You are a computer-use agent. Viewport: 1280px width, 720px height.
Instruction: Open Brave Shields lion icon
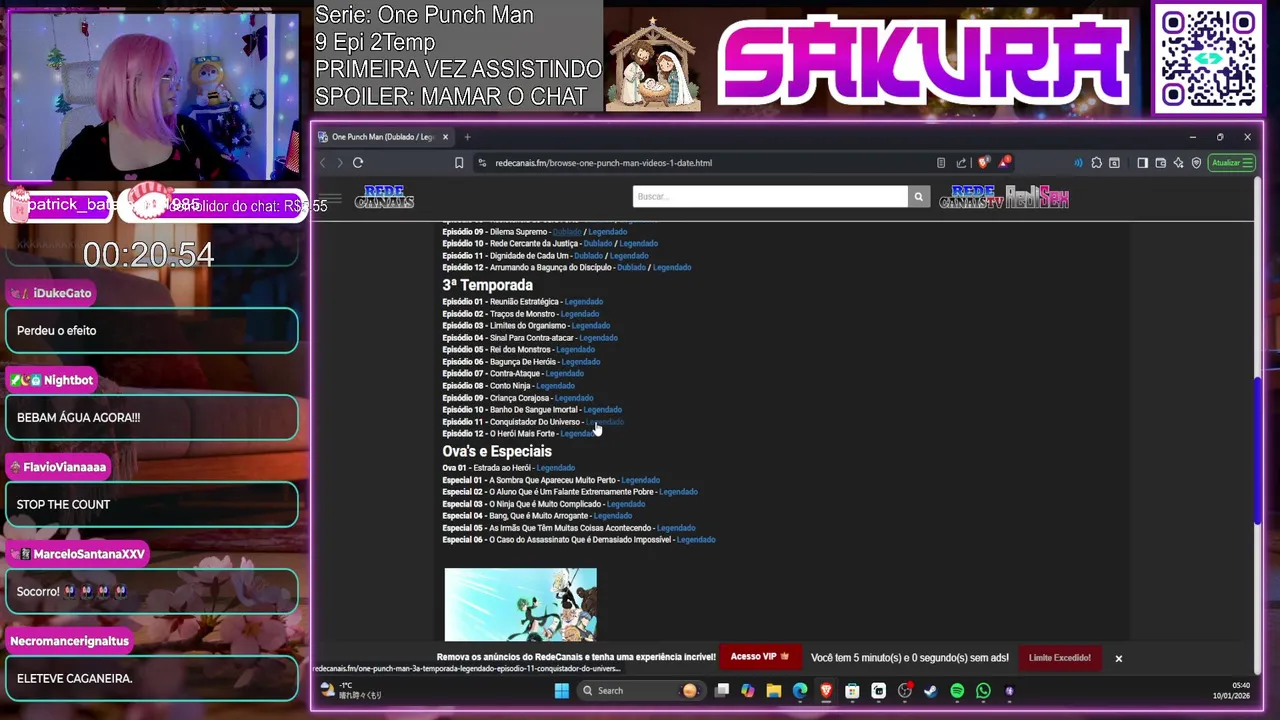(x=984, y=163)
